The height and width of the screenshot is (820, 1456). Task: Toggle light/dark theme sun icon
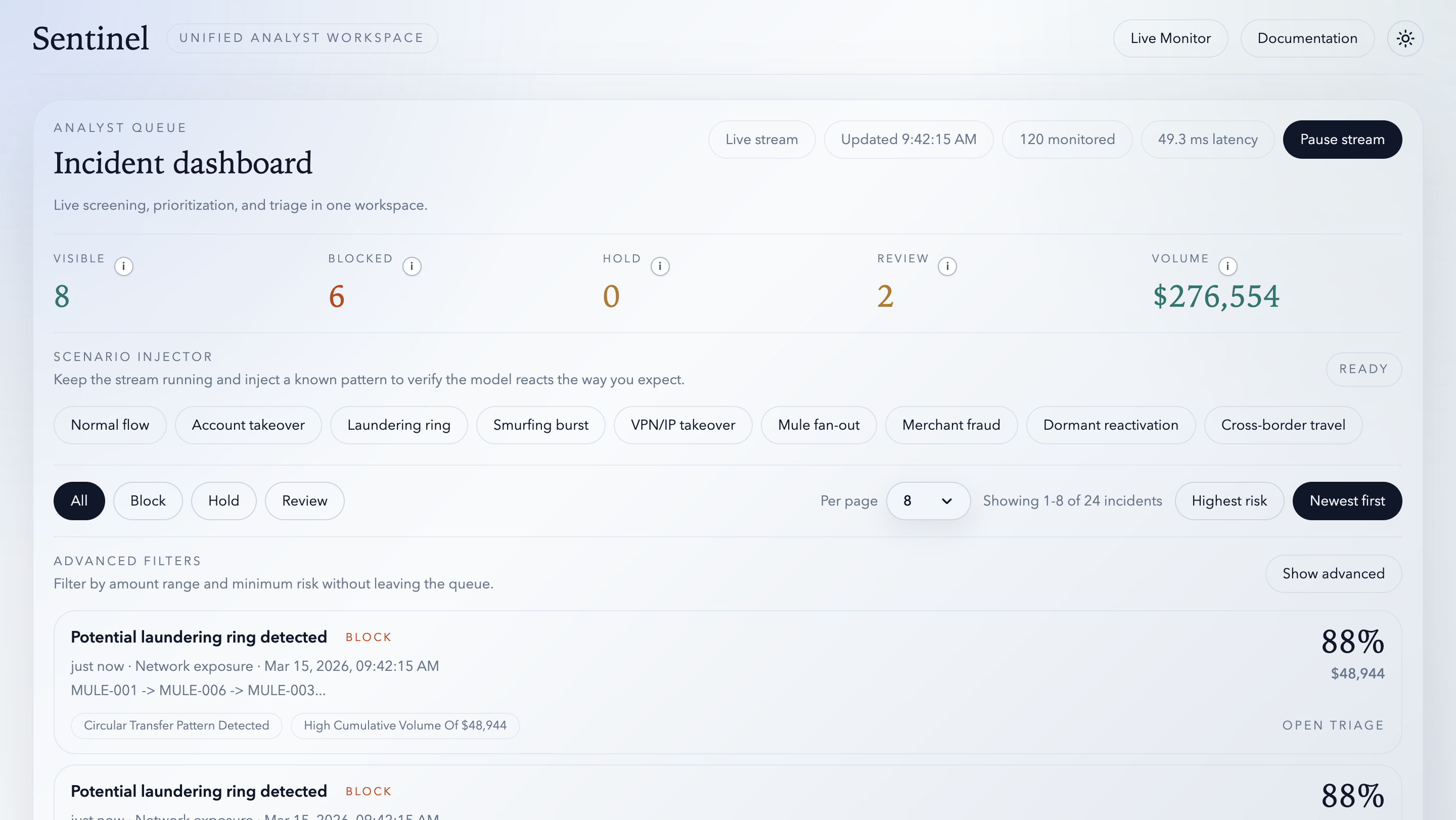tap(1404, 38)
